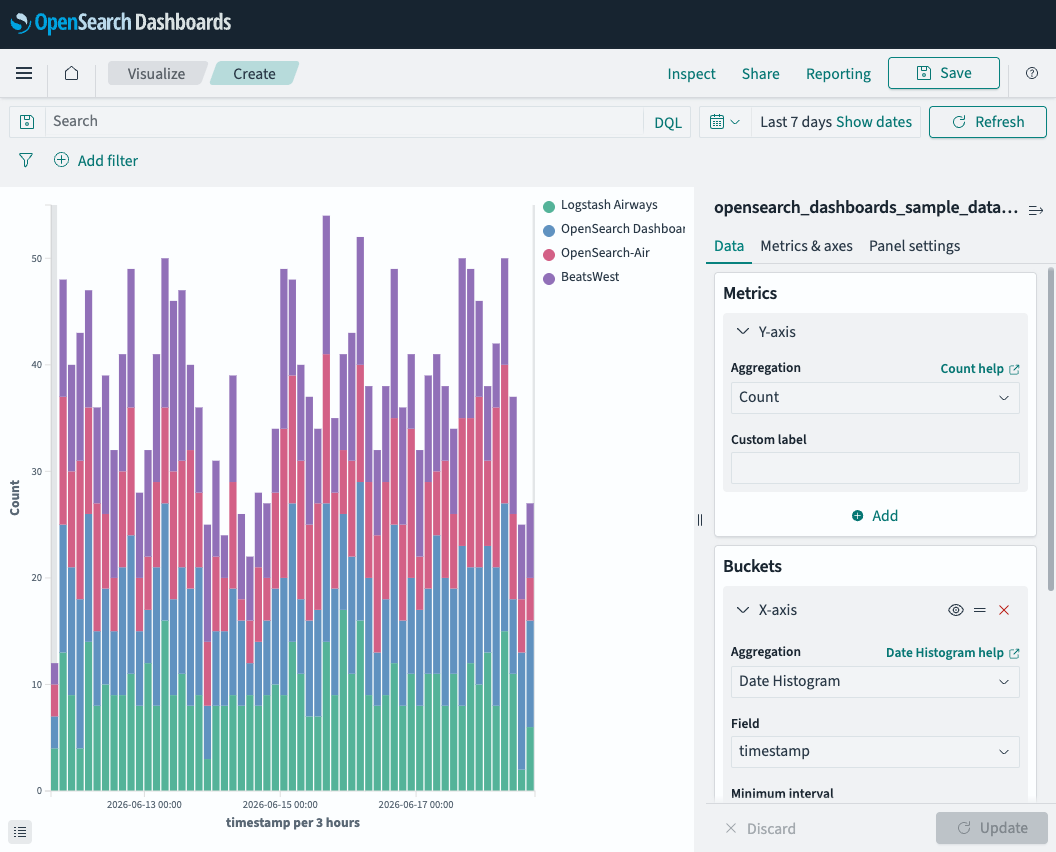Switch to the Data tab
This screenshot has width=1056, height=852.
click(729, 246)
